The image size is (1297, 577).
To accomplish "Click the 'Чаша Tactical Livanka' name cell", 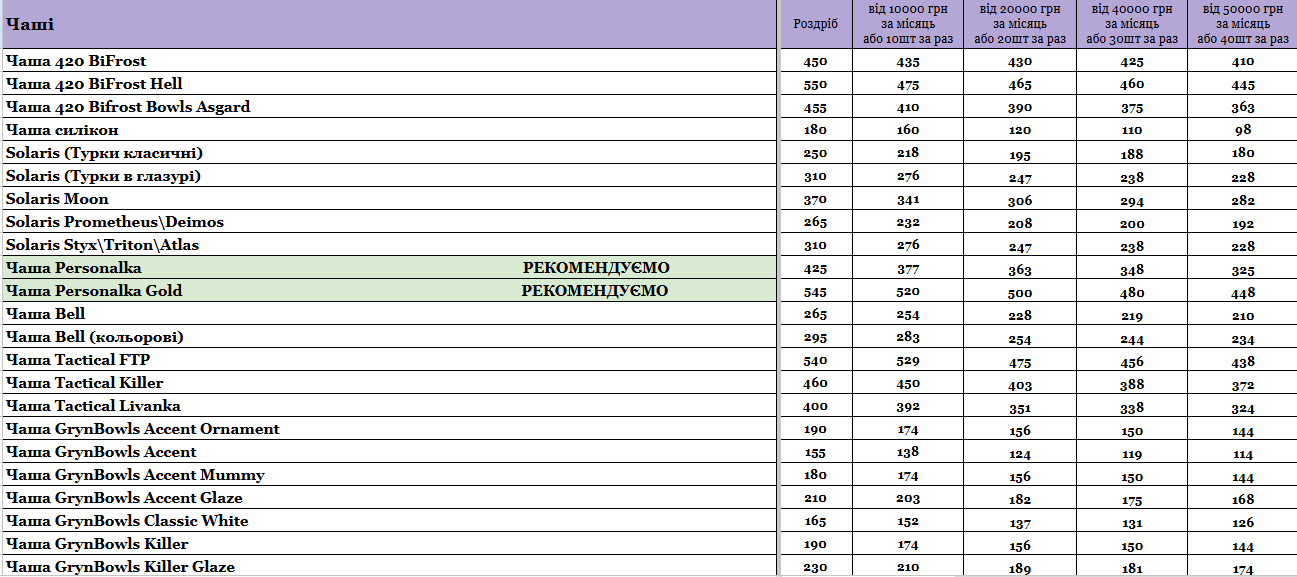I will point(390,406).
